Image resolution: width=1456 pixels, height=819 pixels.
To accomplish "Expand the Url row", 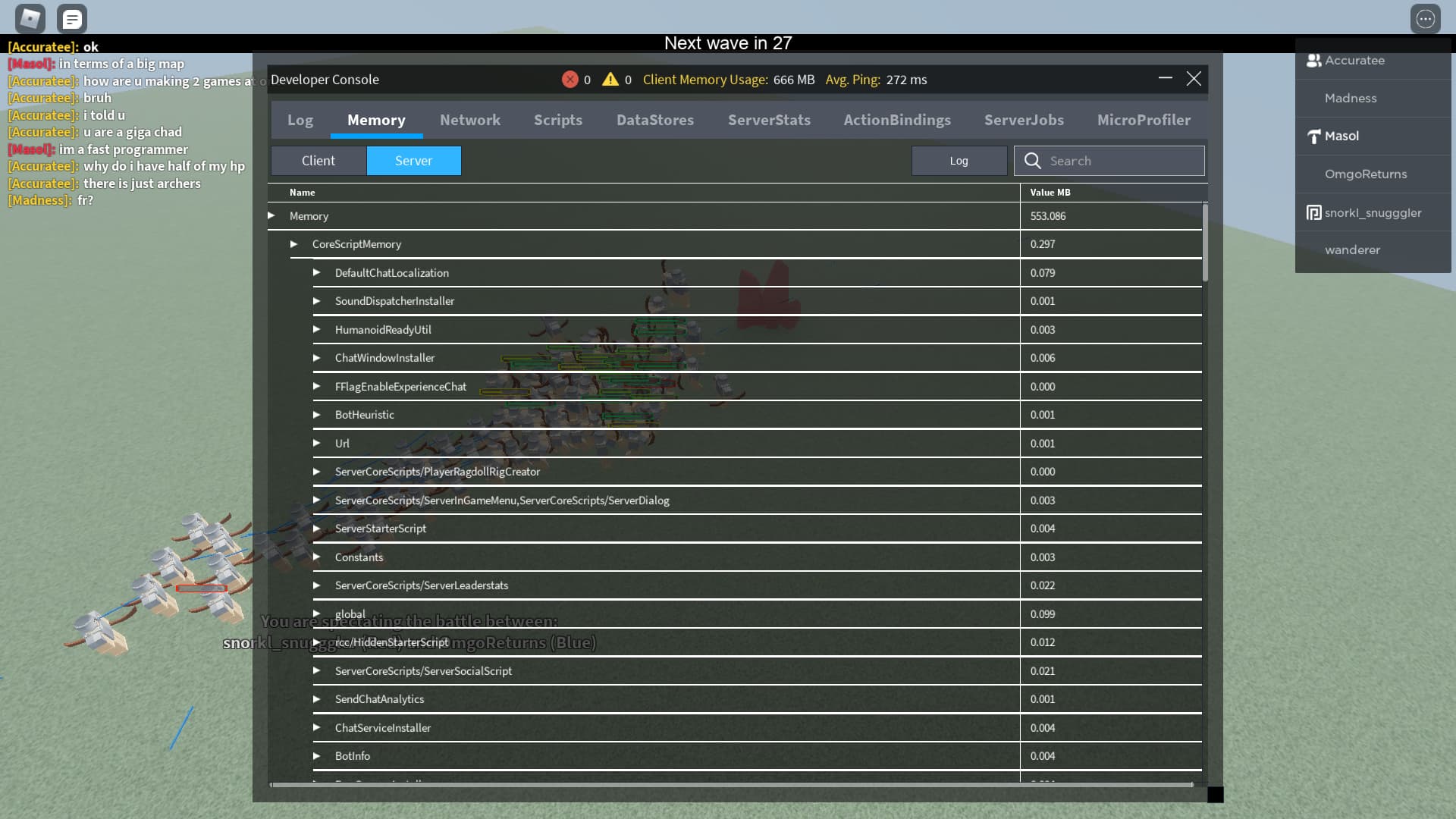I will coord(317,444).
